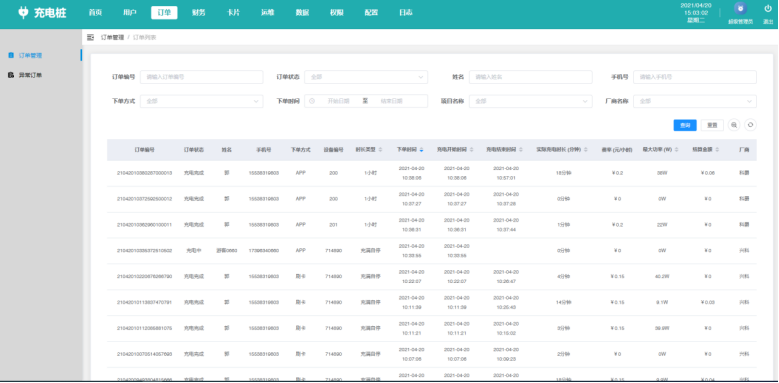Click the blue 查询 button

click(685, 125)
